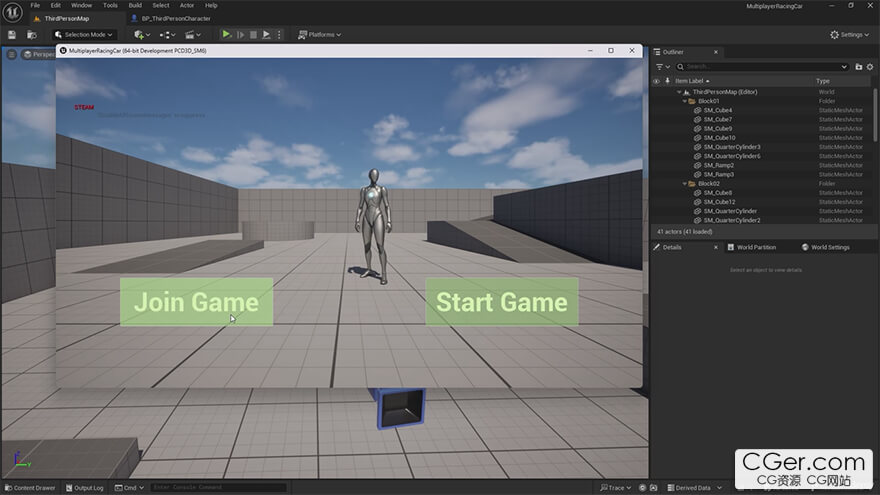This screenshot has height=495, width=880.
Task: Close the Details tab
Action: pyautogui.click(x=716, y=248)
